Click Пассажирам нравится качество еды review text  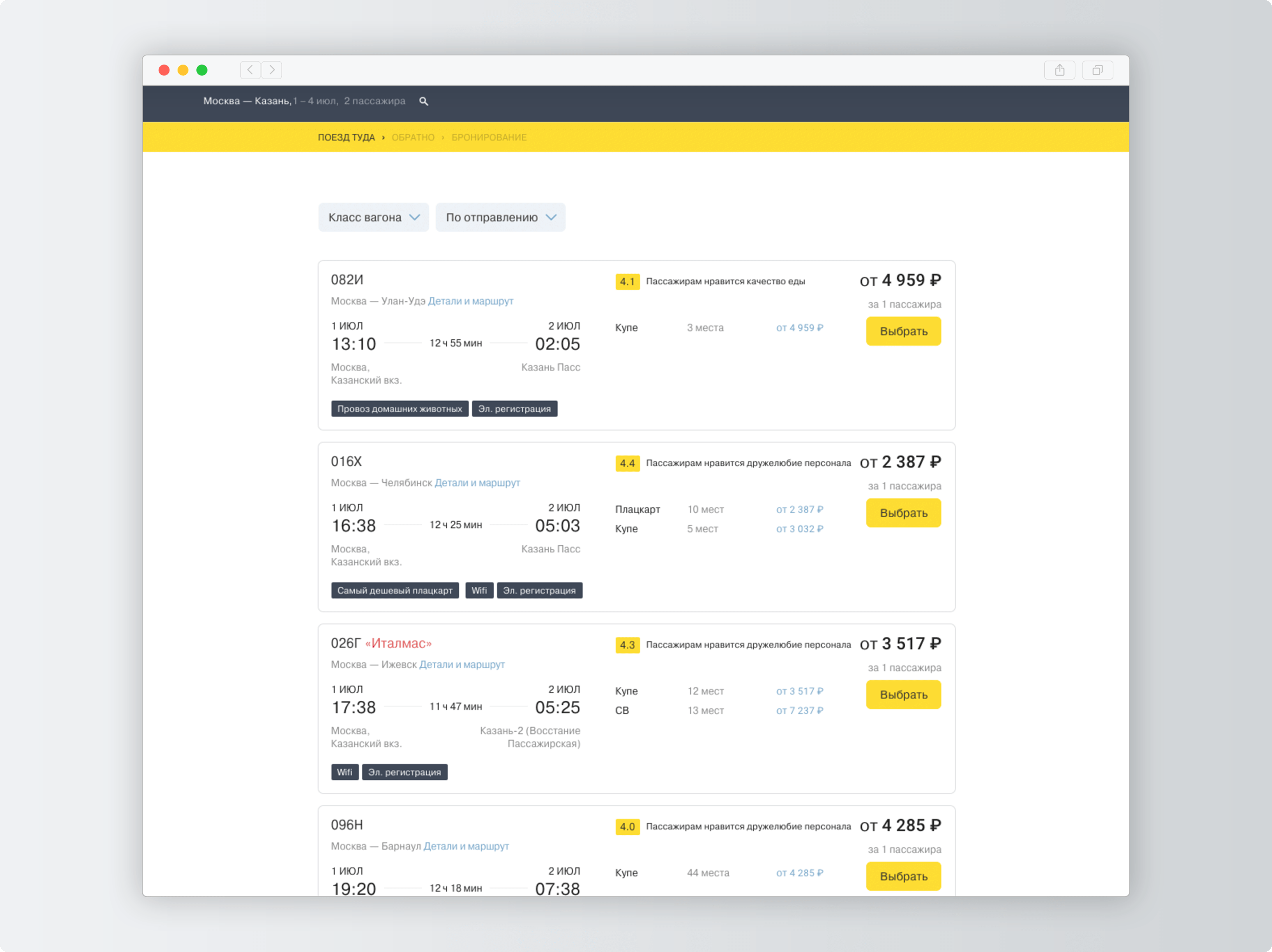point(725,281)
